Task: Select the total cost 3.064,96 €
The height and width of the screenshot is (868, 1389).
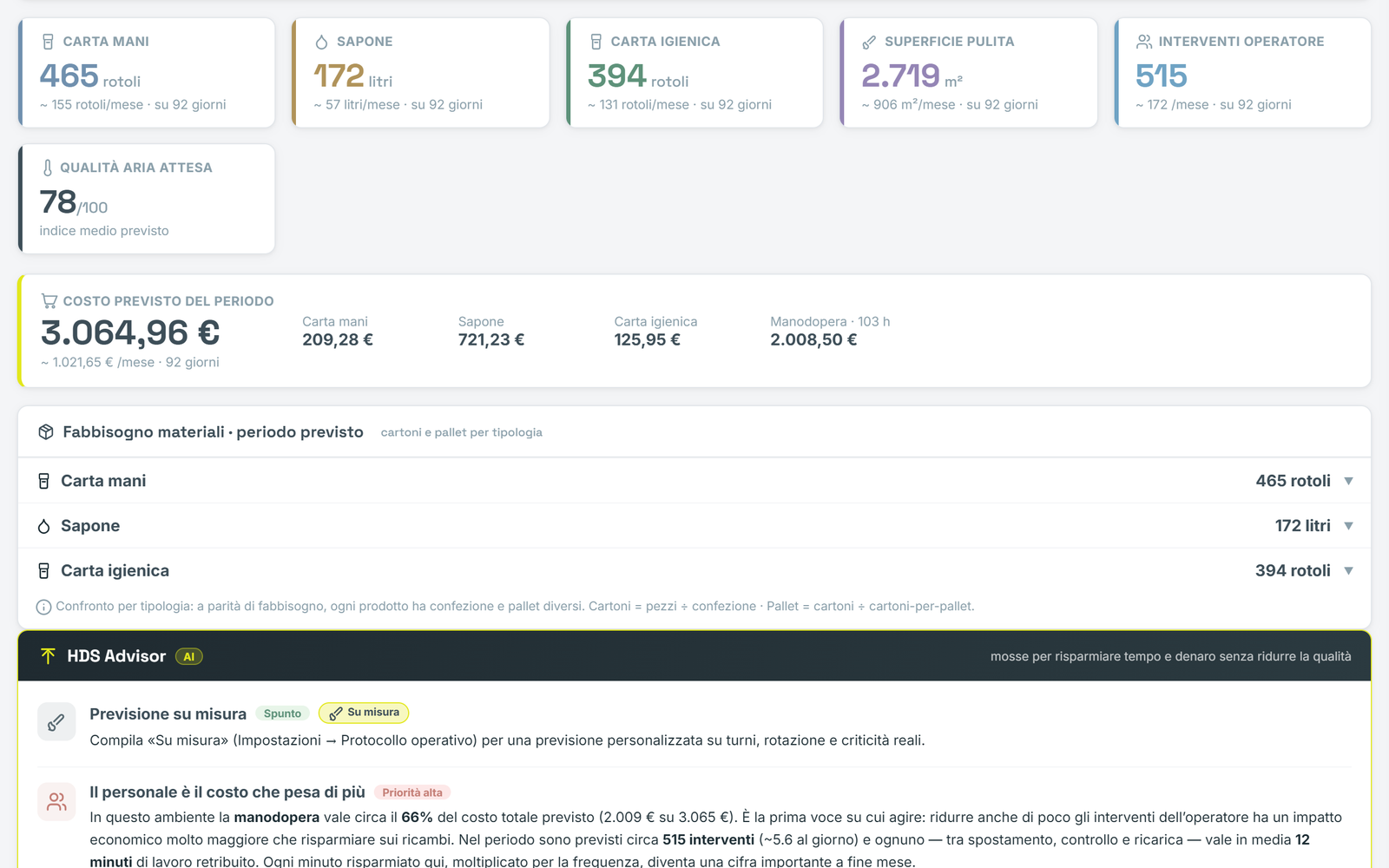Action: click(130, 333)
